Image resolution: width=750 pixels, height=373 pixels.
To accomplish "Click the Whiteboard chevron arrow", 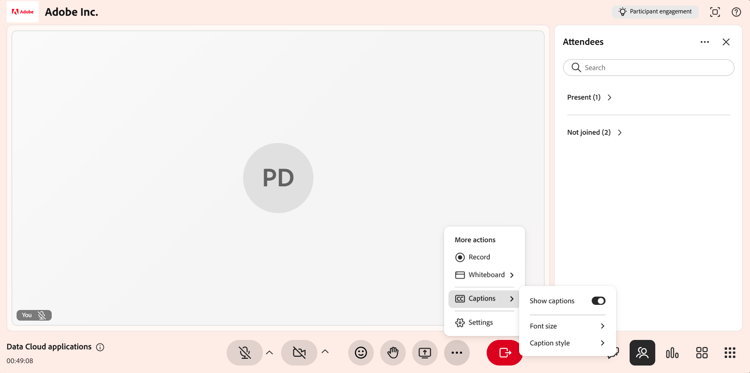I will [x=512, y=275].
